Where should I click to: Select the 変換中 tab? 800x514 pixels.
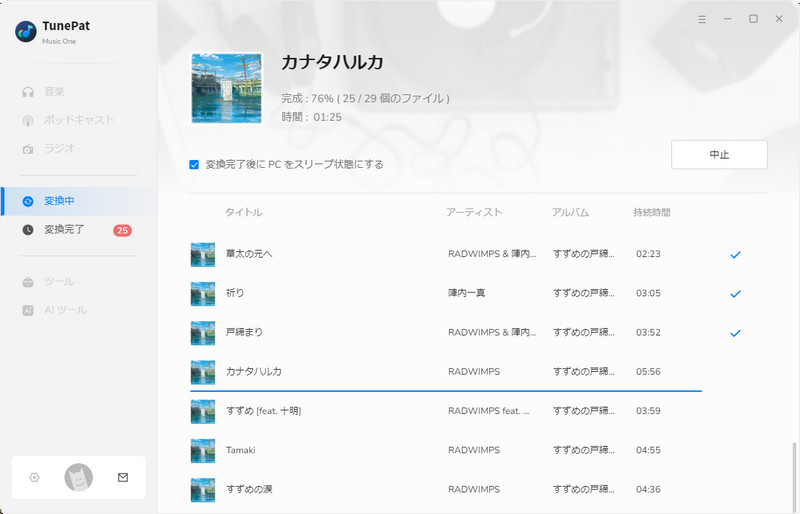tap(79, 201)
